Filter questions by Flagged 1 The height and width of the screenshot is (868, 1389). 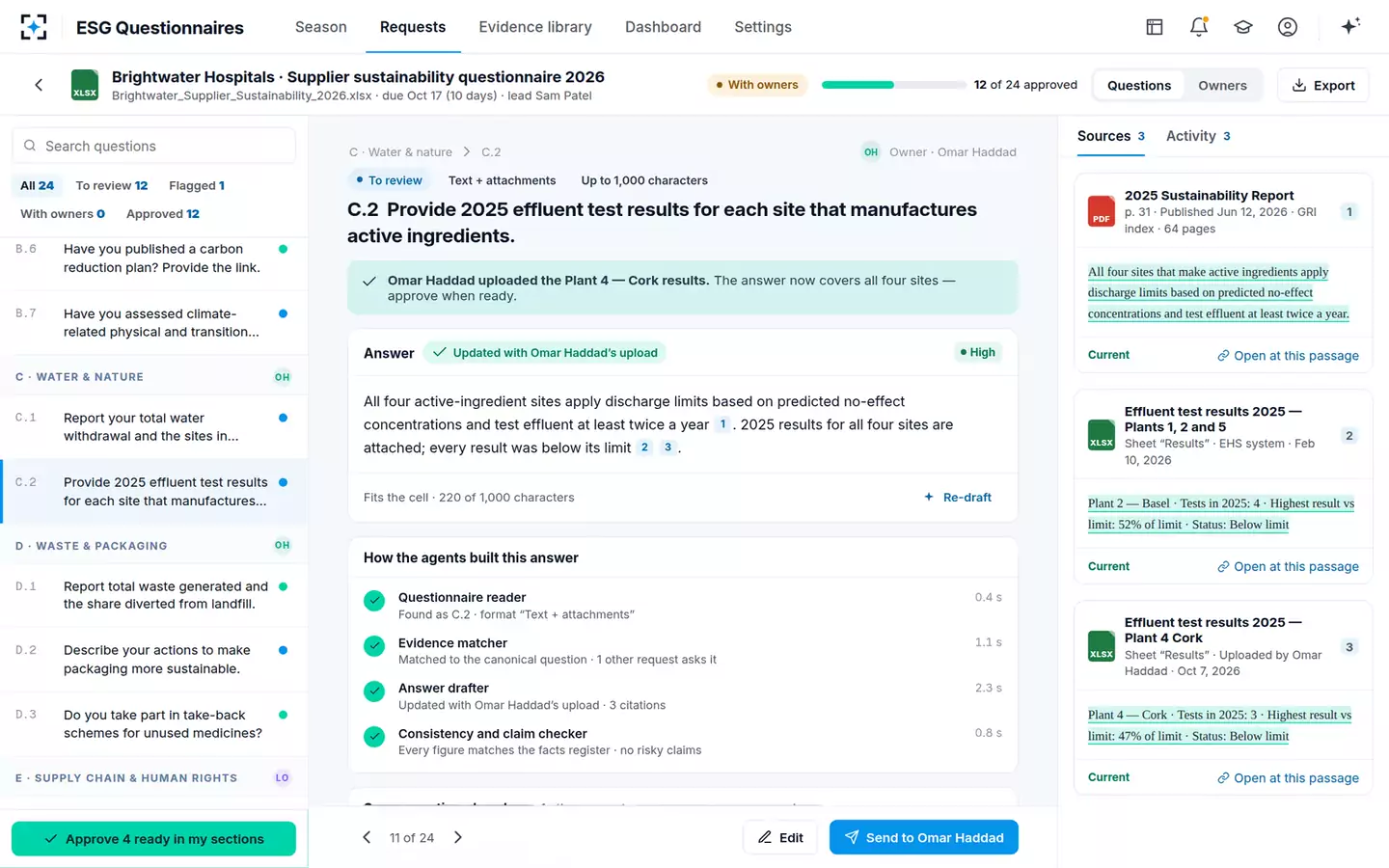tap(197, 185)
